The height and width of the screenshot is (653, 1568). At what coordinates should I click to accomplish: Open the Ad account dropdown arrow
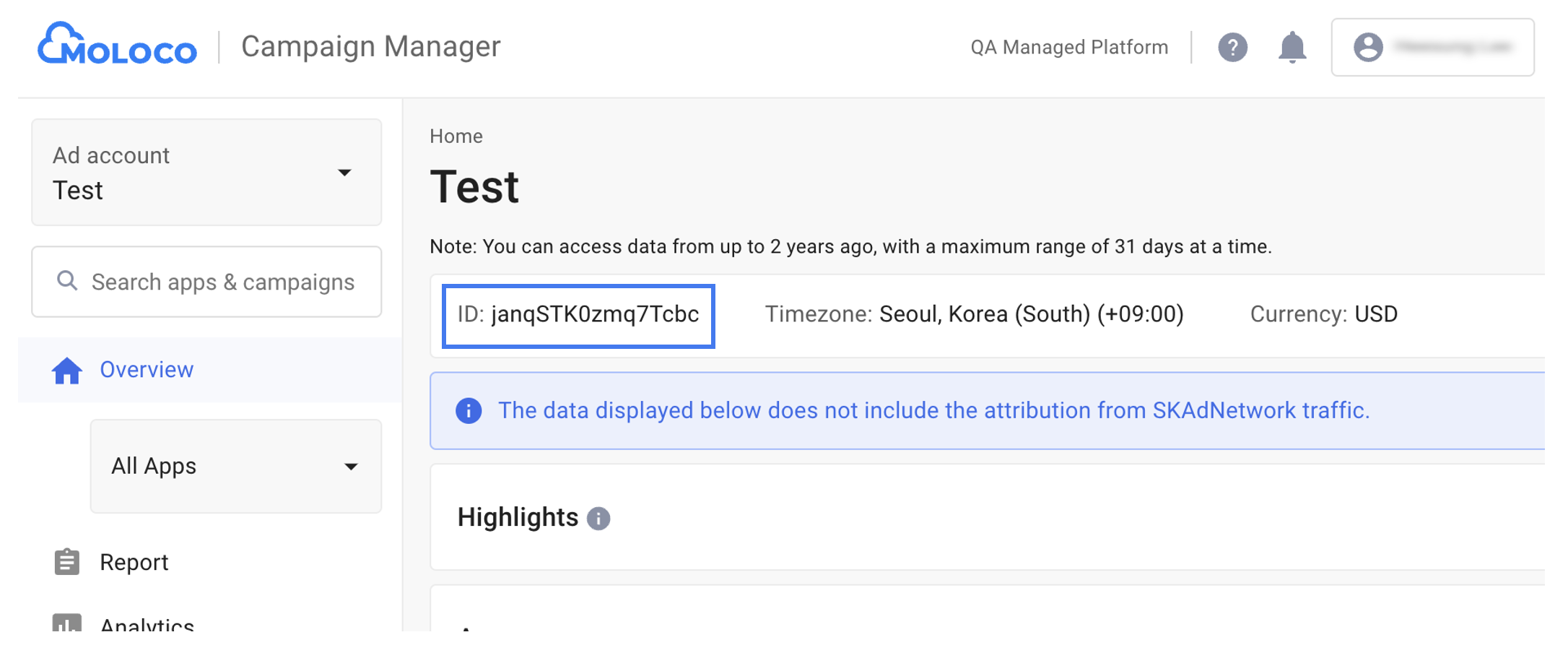pos(345,173)
